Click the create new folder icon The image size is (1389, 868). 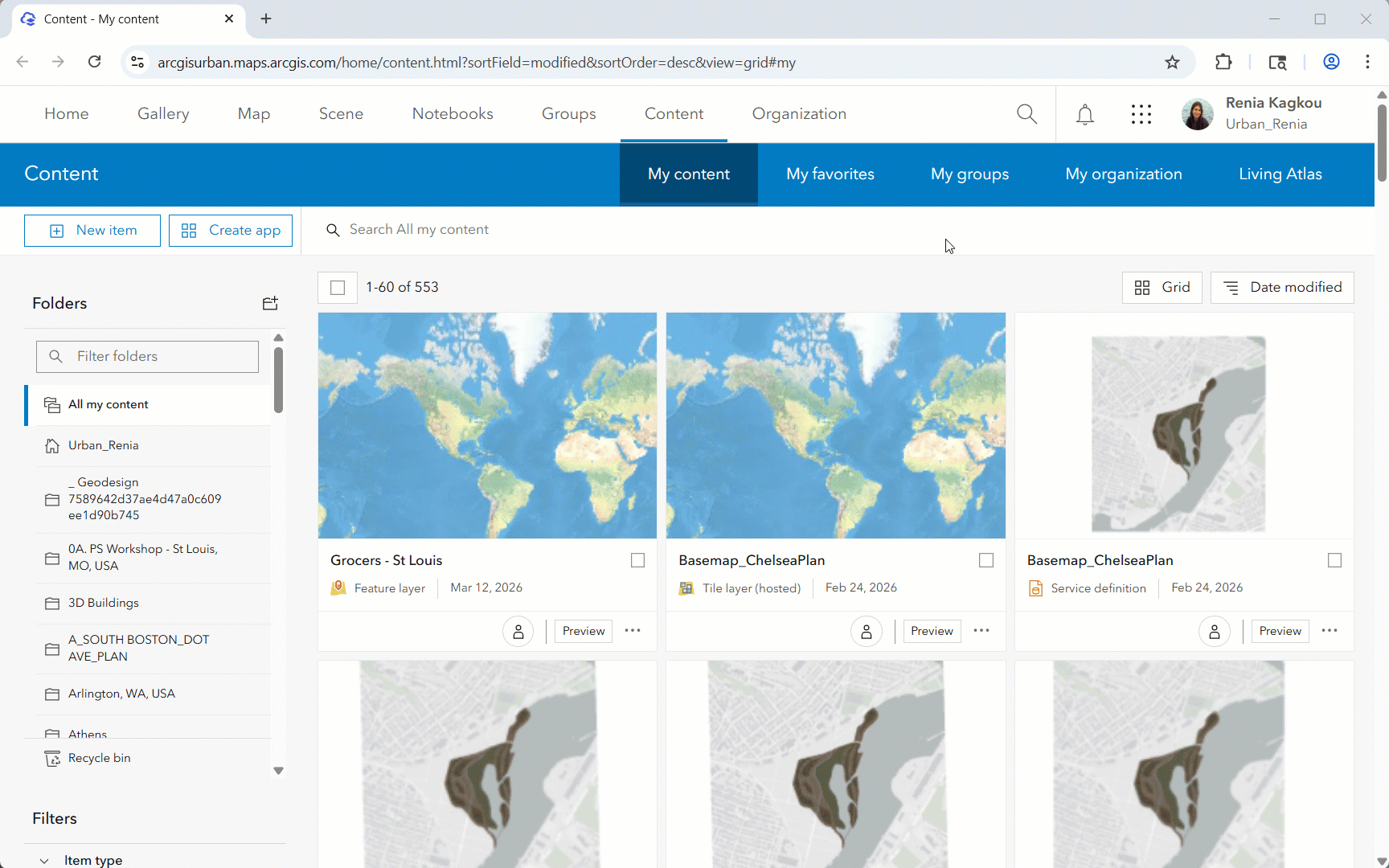coord(270,303)
